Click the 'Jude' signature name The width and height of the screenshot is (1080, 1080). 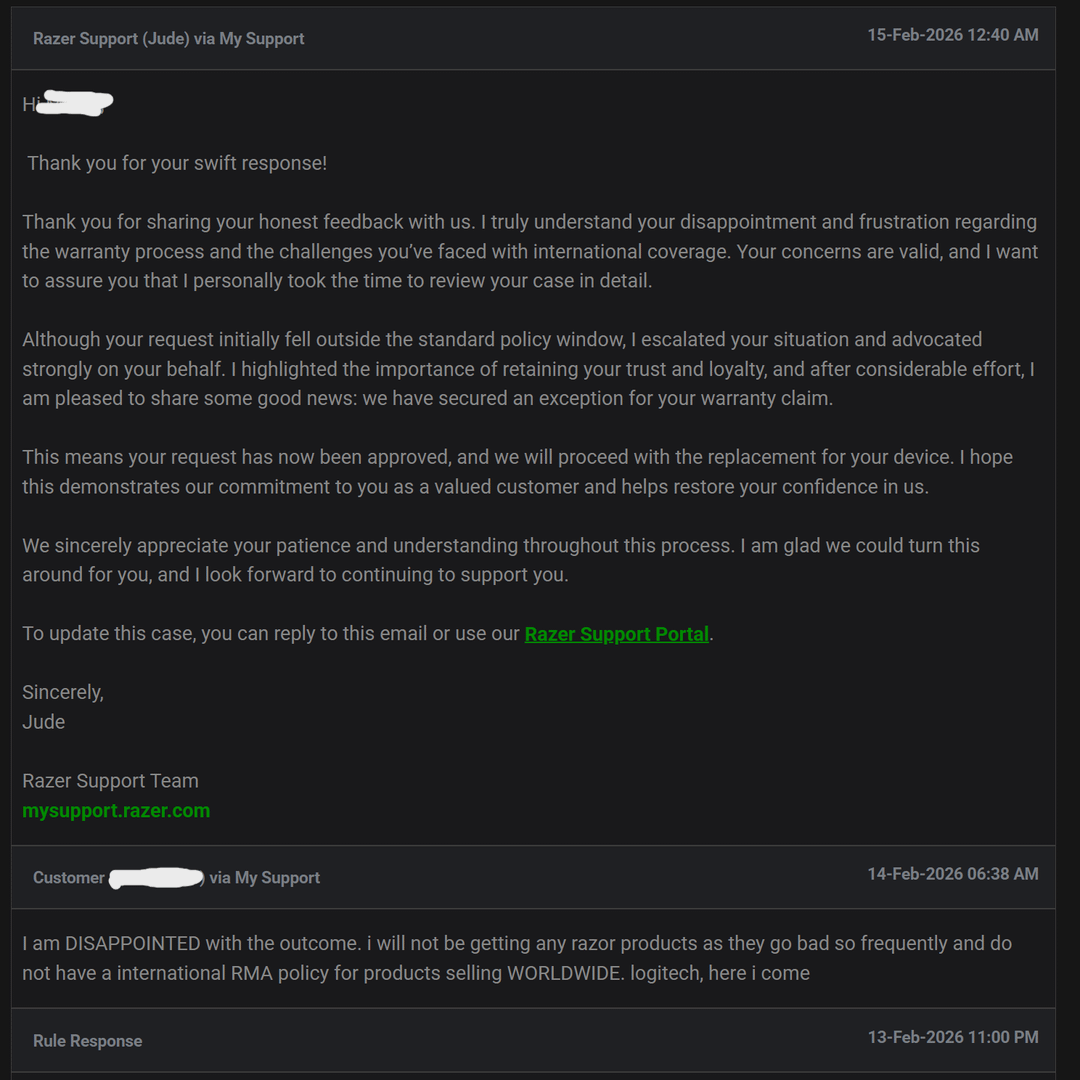point(43,722)
